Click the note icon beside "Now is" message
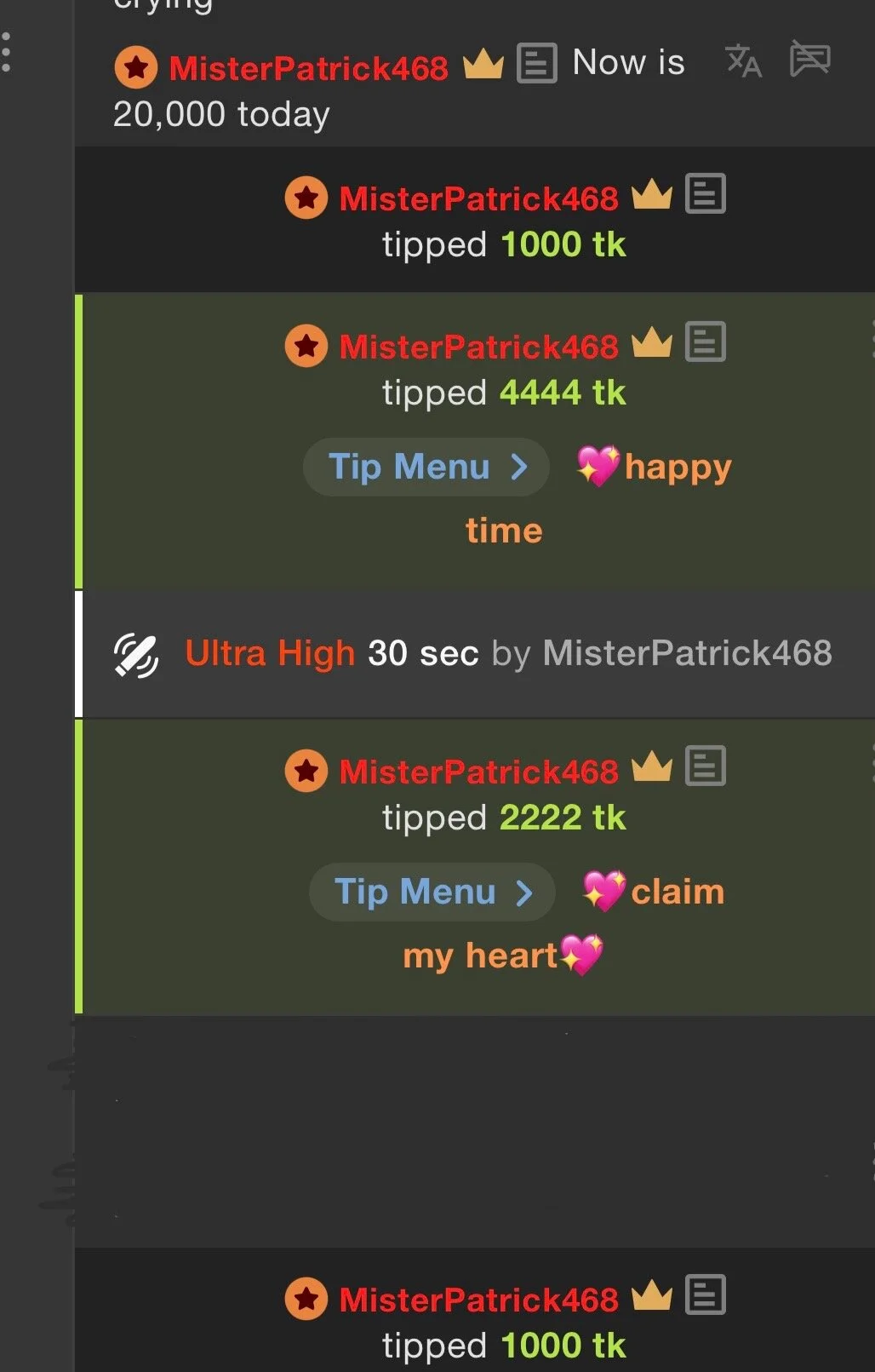 pyautogui.click(x=537, y=64)
